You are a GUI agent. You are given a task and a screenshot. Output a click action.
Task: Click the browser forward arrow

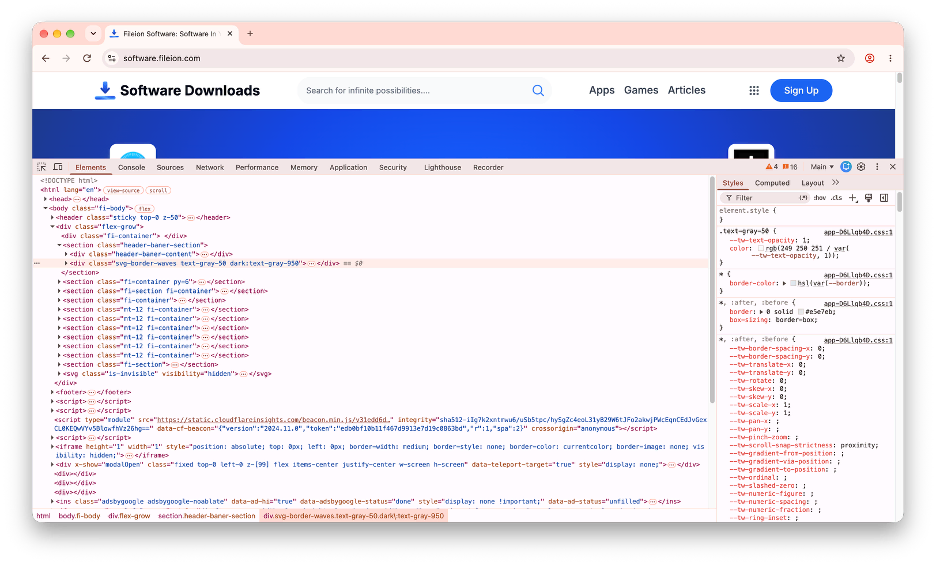click(66, 58)
